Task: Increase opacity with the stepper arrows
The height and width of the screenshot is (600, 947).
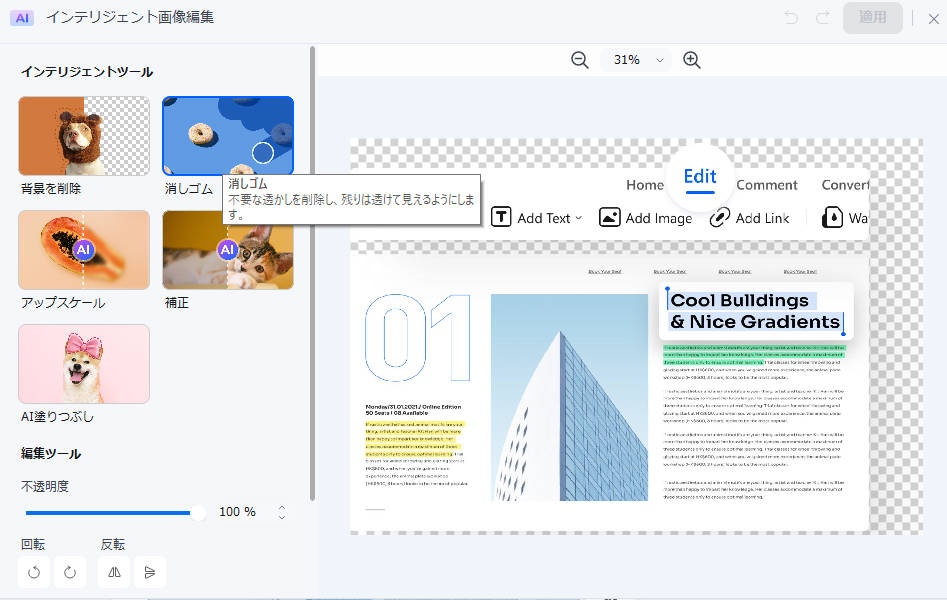Action: click(x=281, y=512)
